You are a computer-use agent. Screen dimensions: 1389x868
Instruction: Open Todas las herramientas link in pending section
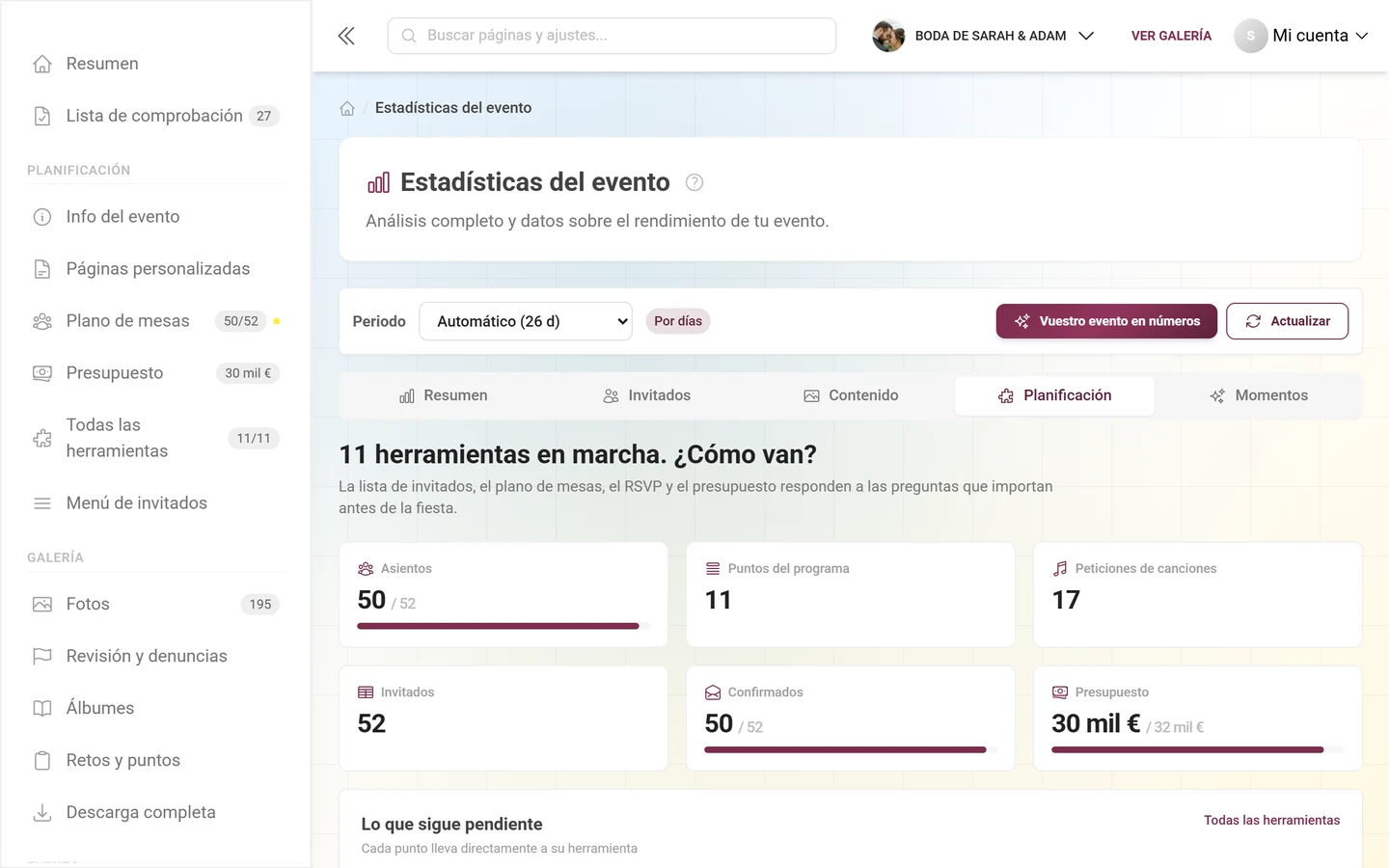click(1271, 820)
